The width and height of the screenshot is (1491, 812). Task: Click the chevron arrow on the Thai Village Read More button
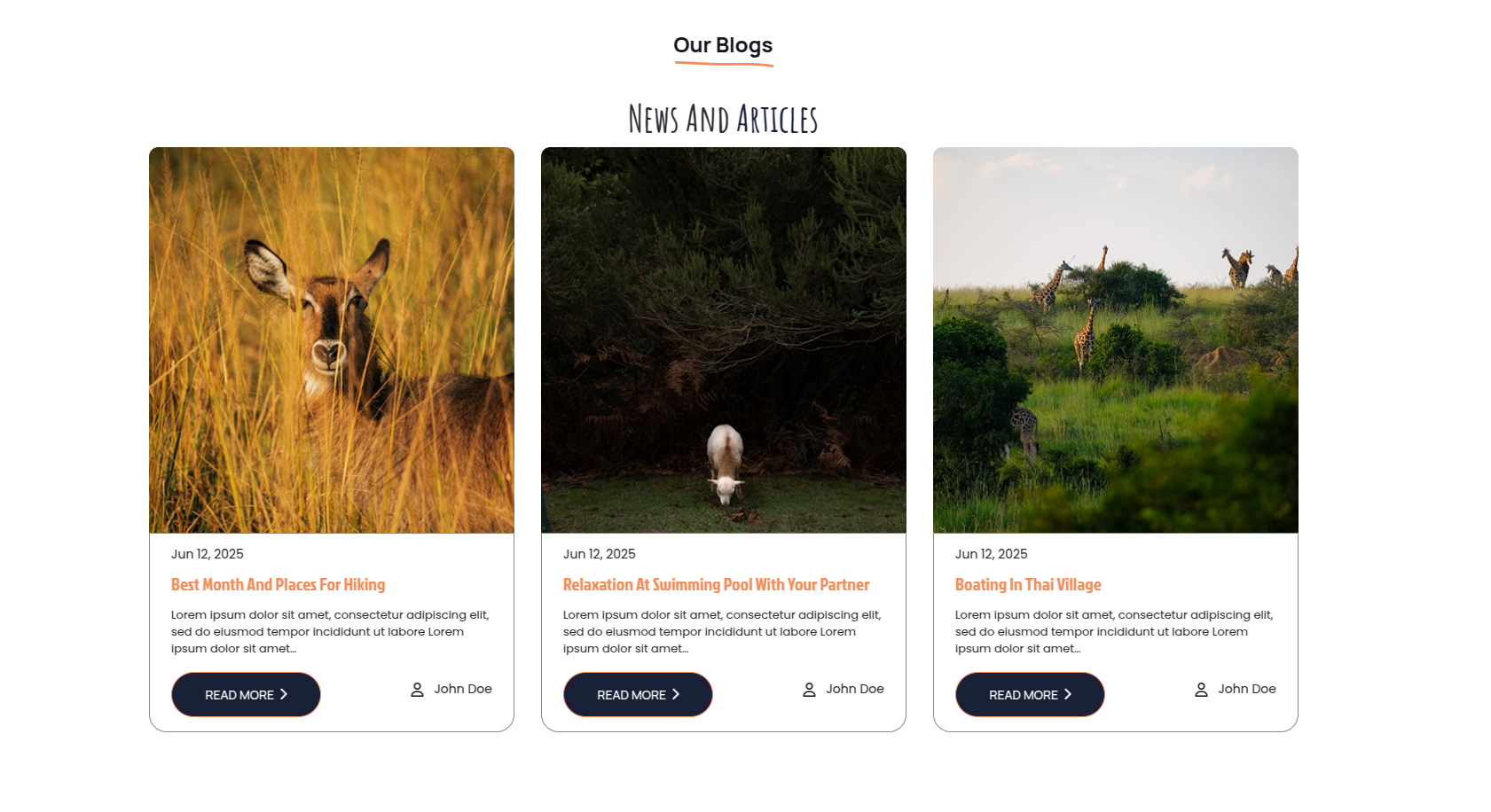point(1068,694)
